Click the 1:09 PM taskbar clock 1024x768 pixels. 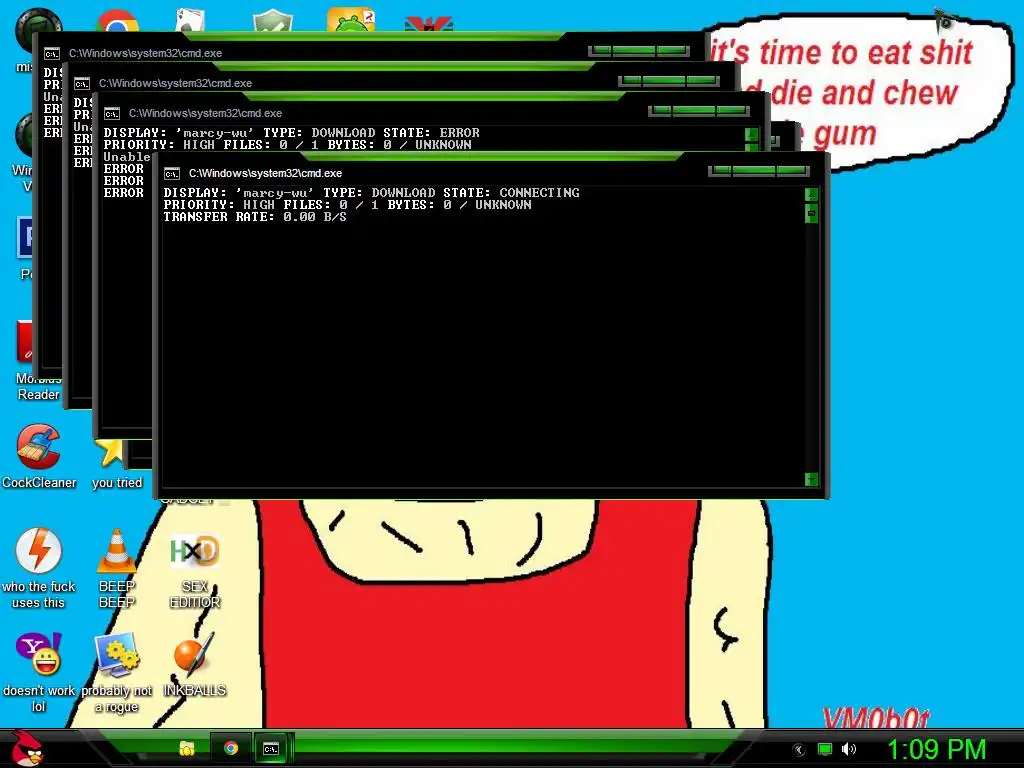[x=936, y=749]
